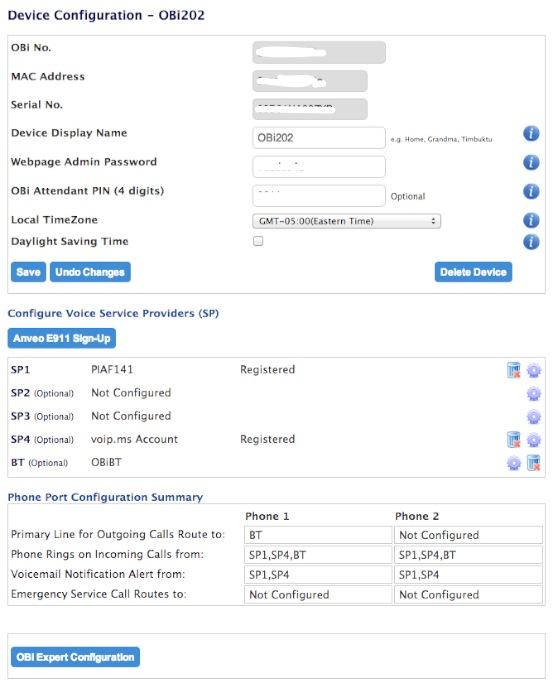Click SP2 Not Configured text
Viewport: 558px width, 688px height.
(131, 393)
